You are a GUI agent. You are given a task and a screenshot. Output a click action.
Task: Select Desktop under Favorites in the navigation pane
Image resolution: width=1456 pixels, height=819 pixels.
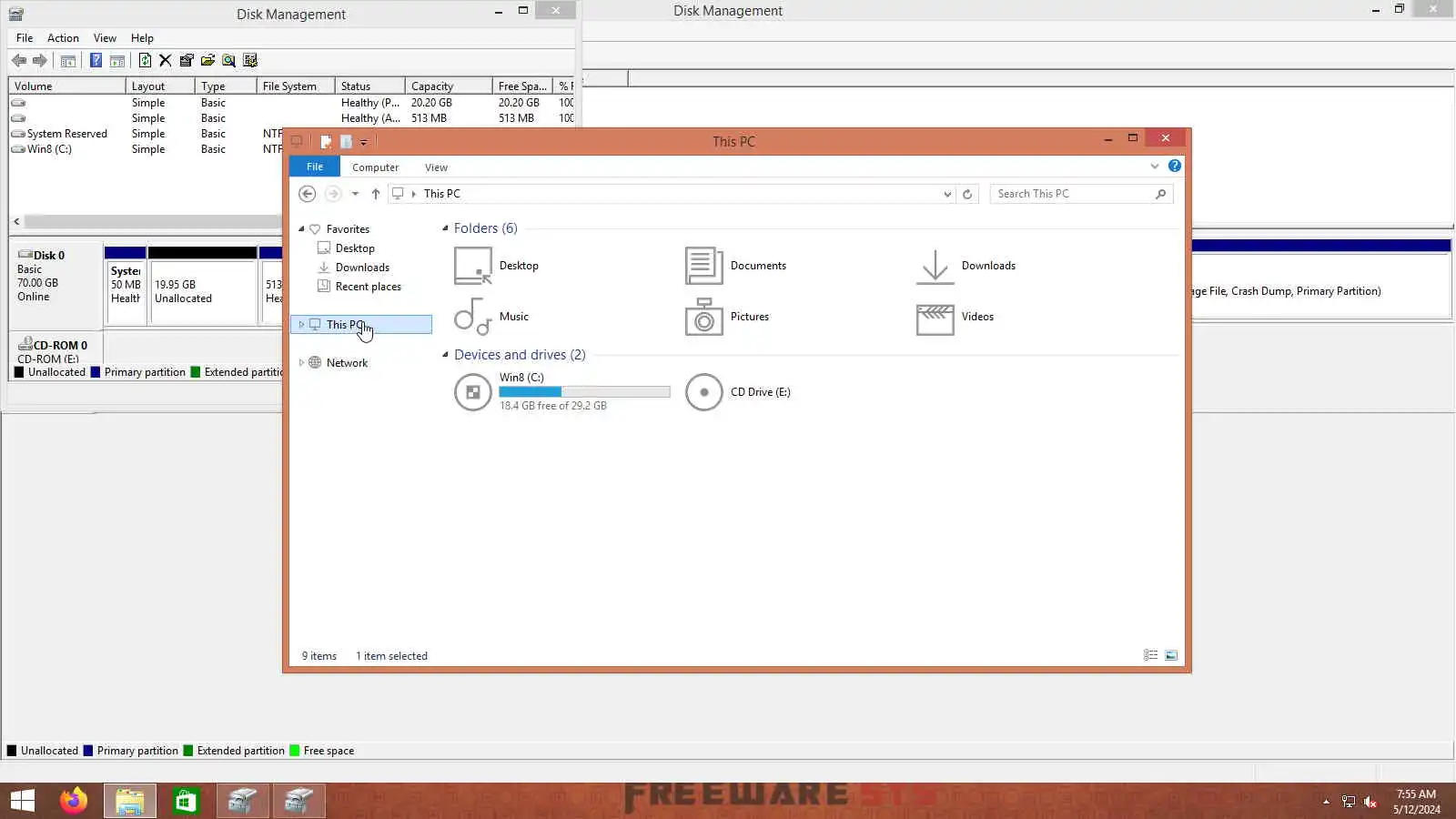(355, 248)
